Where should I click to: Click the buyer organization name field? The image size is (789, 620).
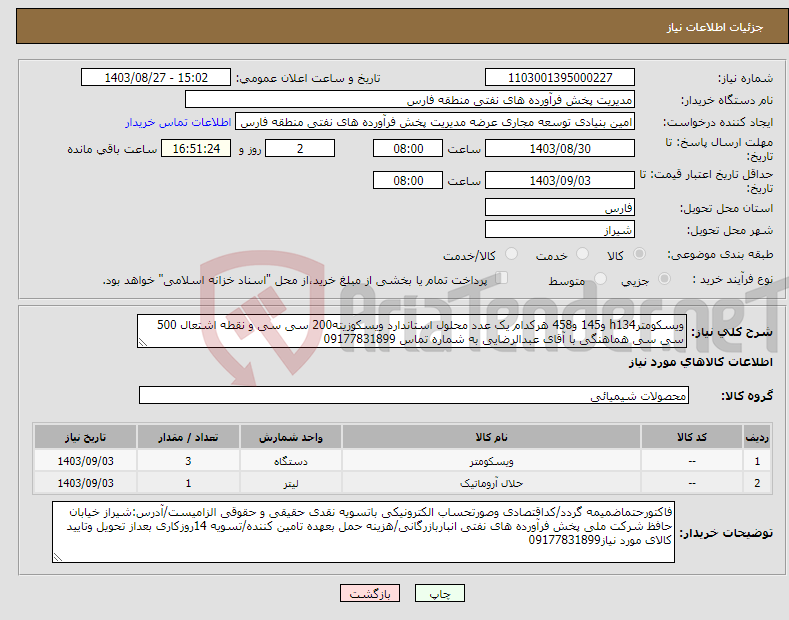point(410,100)
